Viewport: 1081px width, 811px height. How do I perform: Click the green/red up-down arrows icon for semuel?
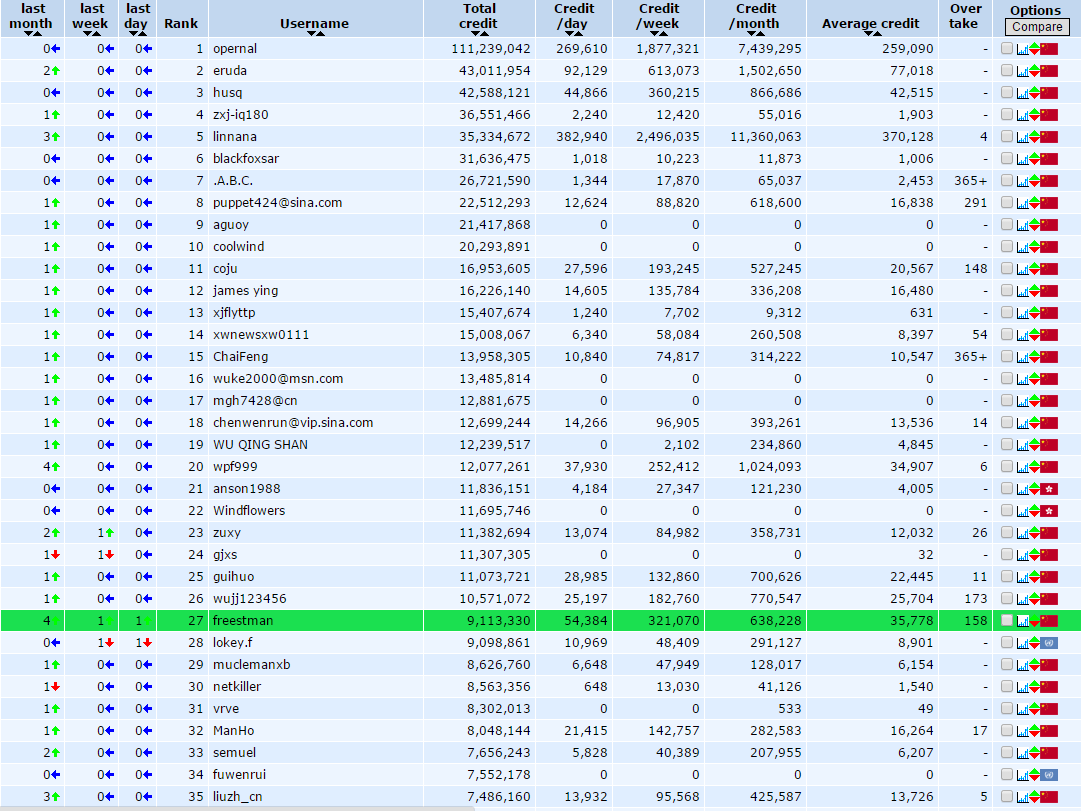(x=1034, y=753)
